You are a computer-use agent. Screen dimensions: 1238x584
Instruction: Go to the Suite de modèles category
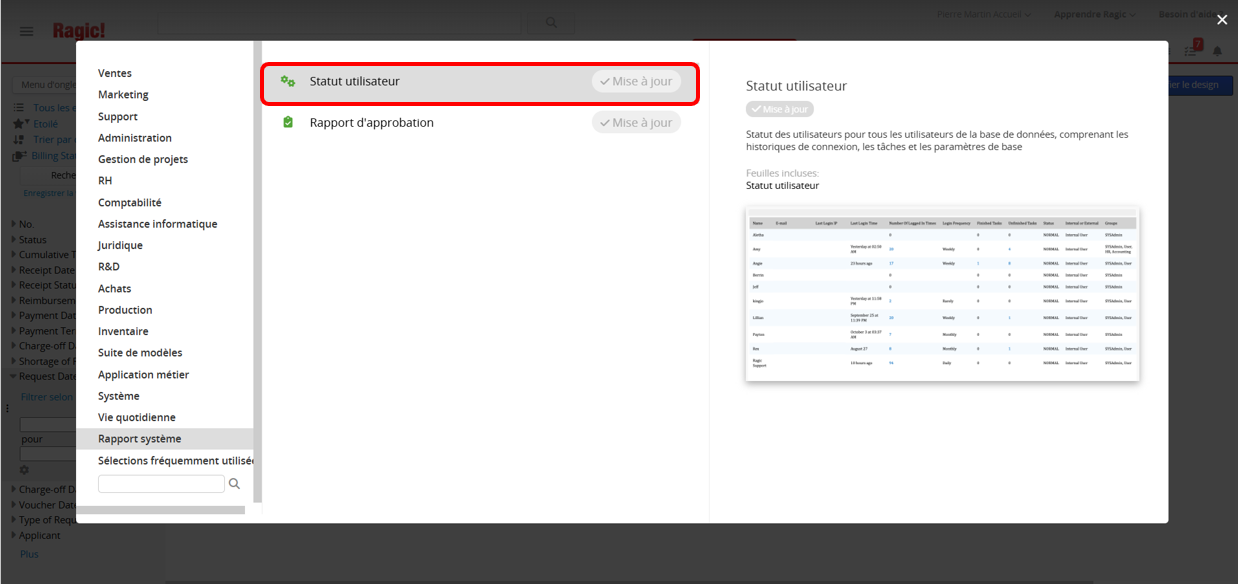140,353
